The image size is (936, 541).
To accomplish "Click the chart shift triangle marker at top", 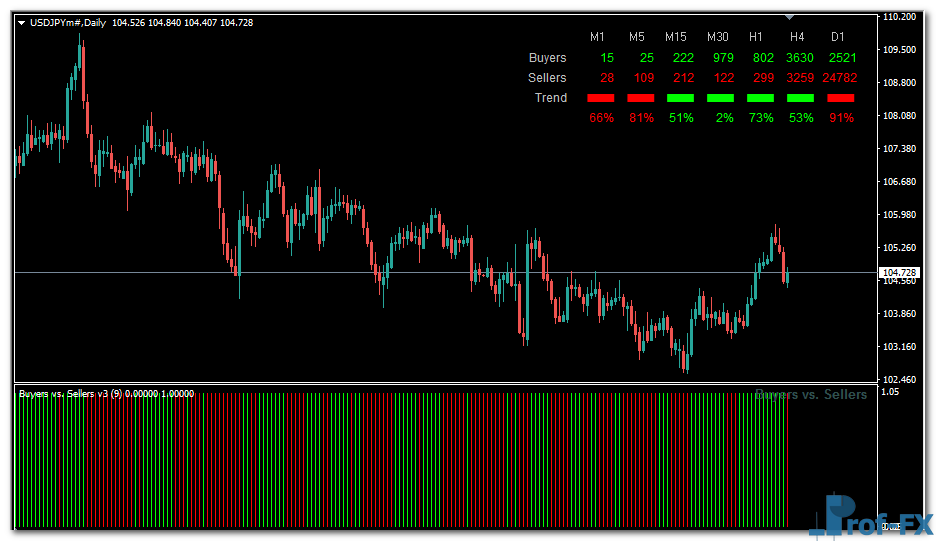I will pyautogui.click(x=790, y=17).
